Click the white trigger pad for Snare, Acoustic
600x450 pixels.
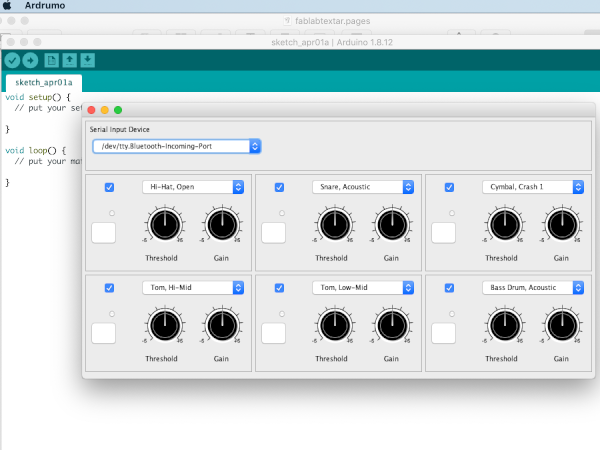pos(273,233)
